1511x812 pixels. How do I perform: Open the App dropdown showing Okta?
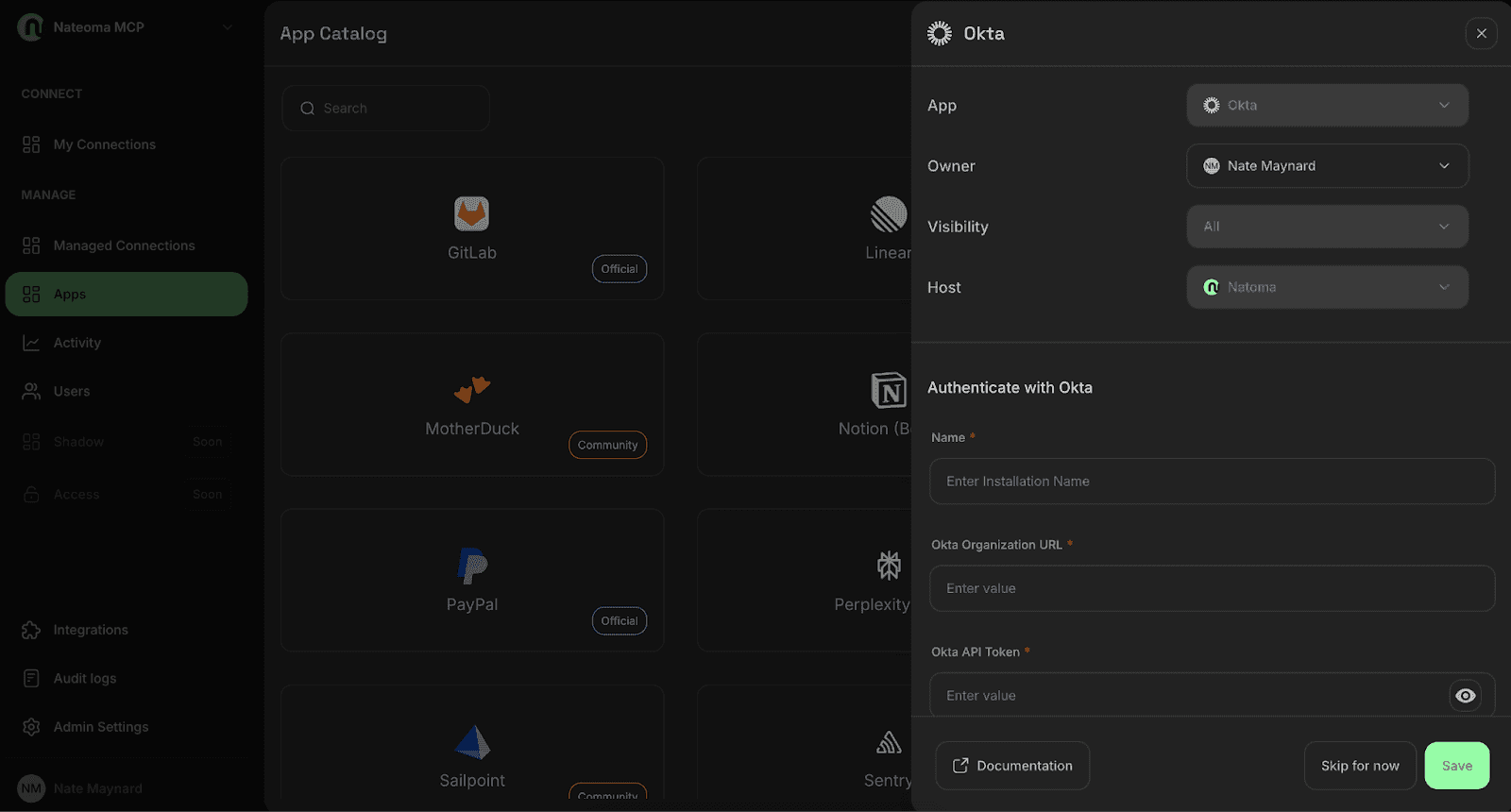[x=1327, y=105]
